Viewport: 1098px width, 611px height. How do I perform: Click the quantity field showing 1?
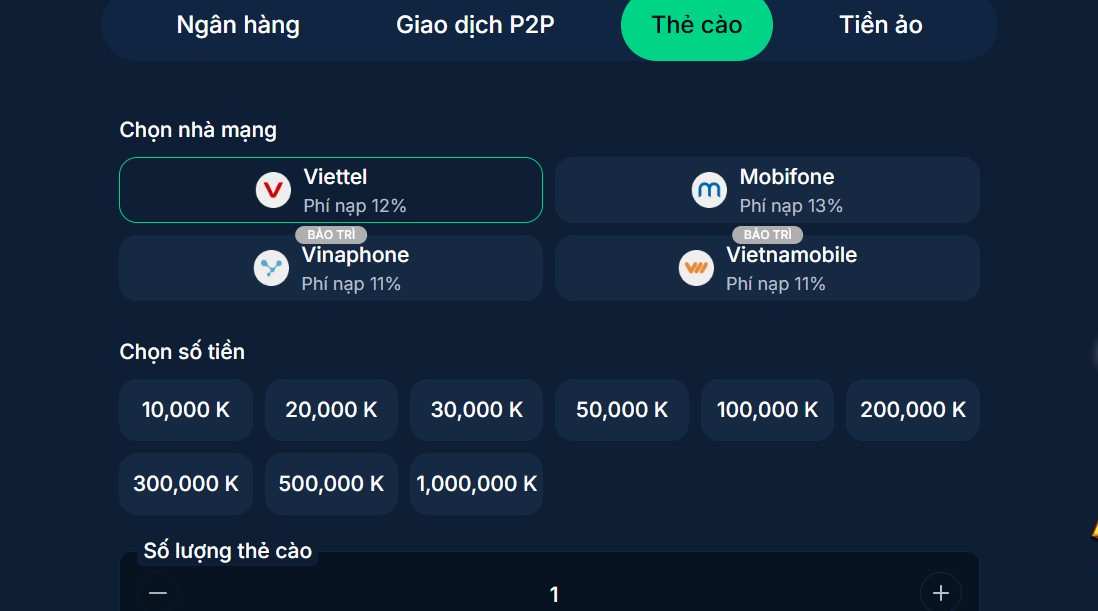554,593
